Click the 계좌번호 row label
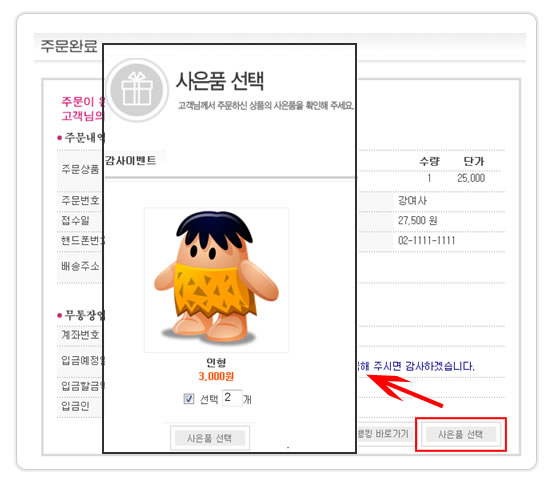548x481 pixels. 80,335
